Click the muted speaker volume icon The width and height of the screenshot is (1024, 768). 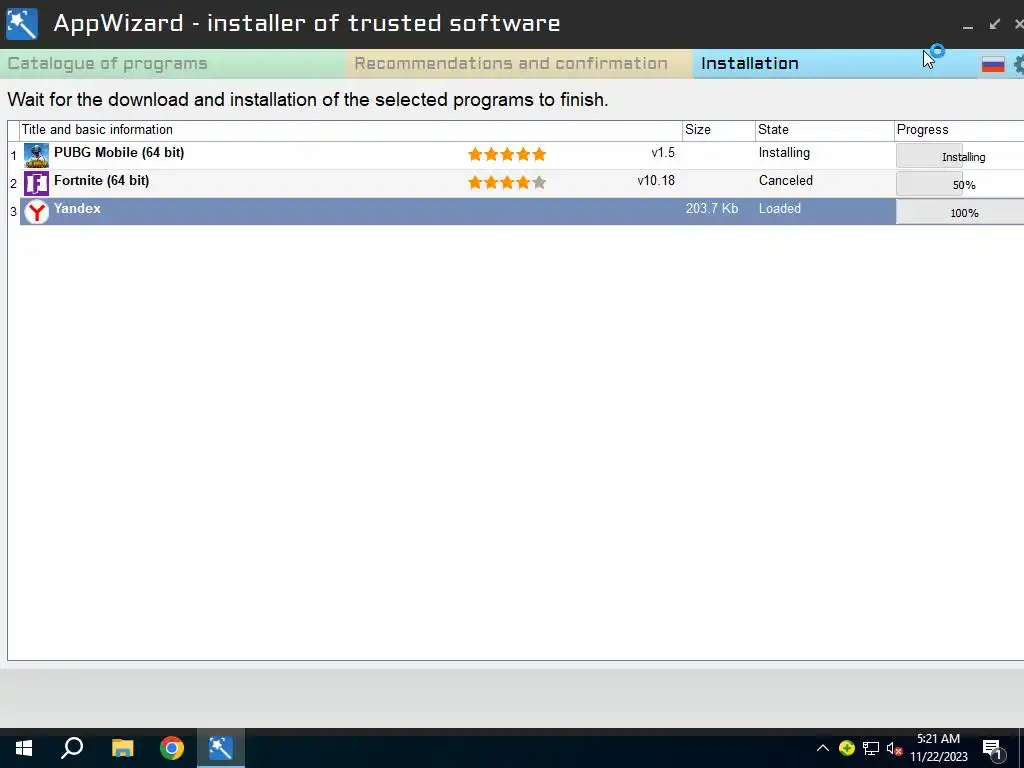coord(895,749)
